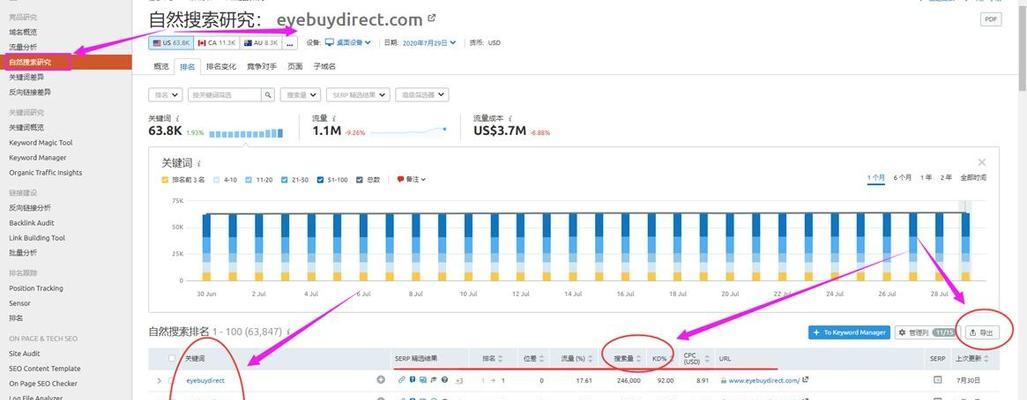Open Organic Traffic Insights in sidebar
Viewport: 1027px width, 400px height.
pos(45,173)
